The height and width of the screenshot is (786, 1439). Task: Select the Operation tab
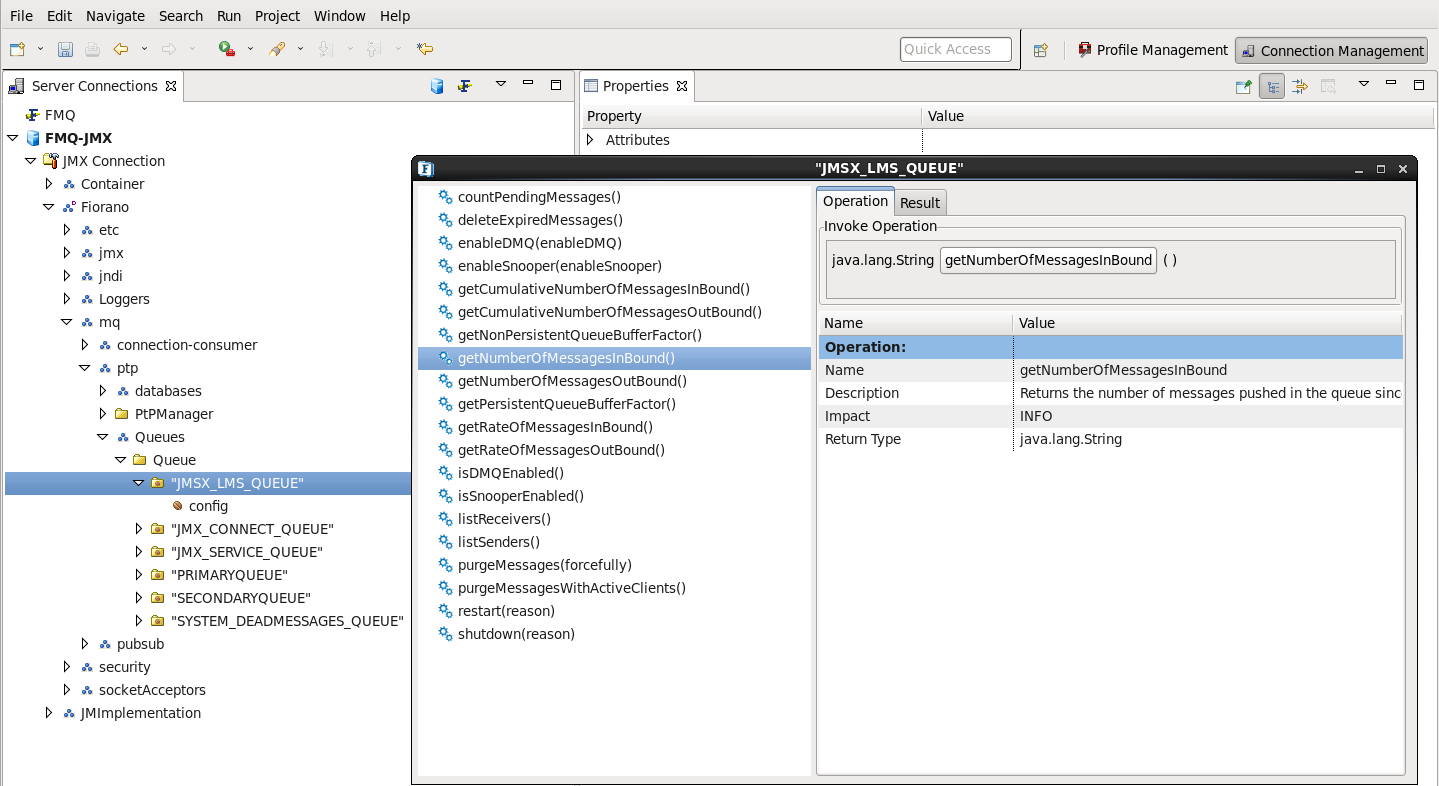(x=855, y=201)
